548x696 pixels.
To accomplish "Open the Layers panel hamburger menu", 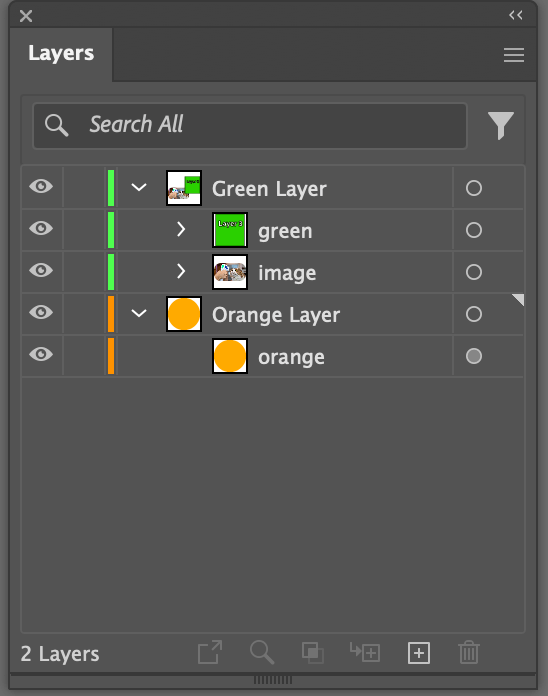I will point(514,55).
